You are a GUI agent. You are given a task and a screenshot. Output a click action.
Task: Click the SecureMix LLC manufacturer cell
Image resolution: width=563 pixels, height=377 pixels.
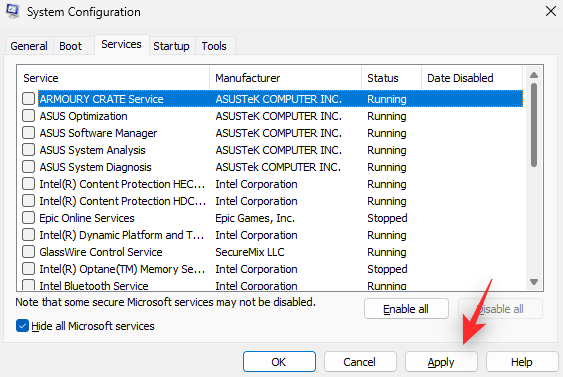(250, 252)
